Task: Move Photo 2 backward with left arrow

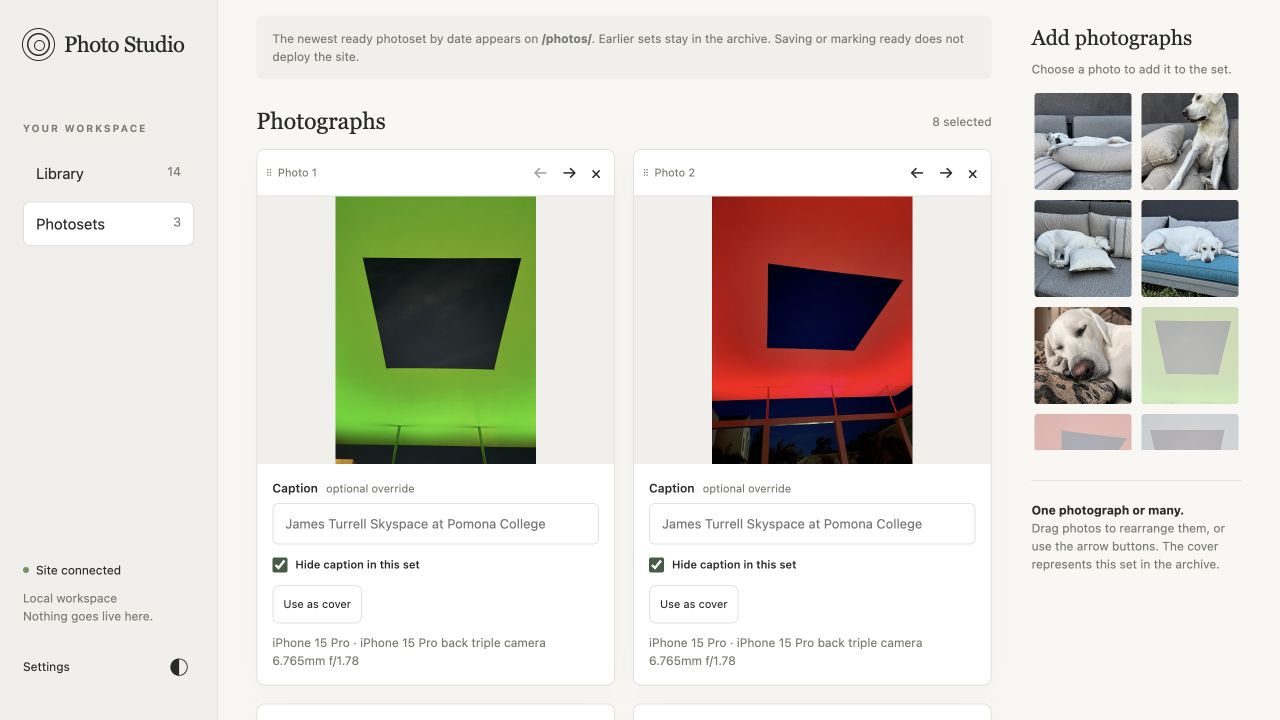Action: [917, 173]
